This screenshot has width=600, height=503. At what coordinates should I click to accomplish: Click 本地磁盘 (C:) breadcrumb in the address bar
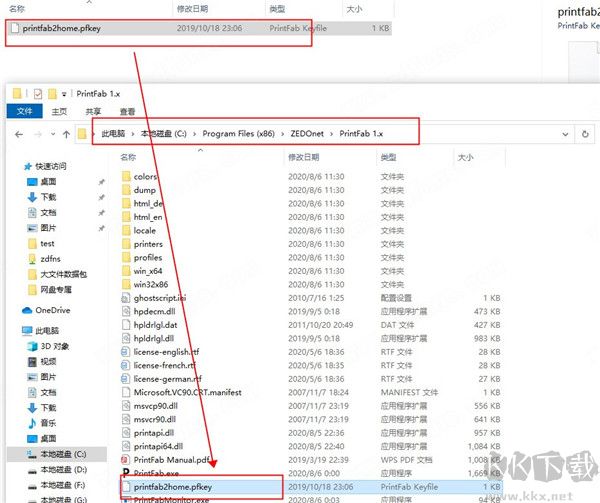click(163, 133)
